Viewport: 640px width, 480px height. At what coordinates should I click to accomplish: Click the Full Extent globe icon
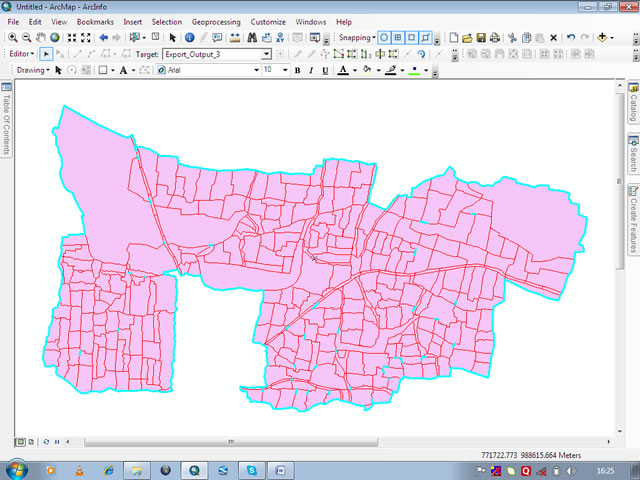55,38
